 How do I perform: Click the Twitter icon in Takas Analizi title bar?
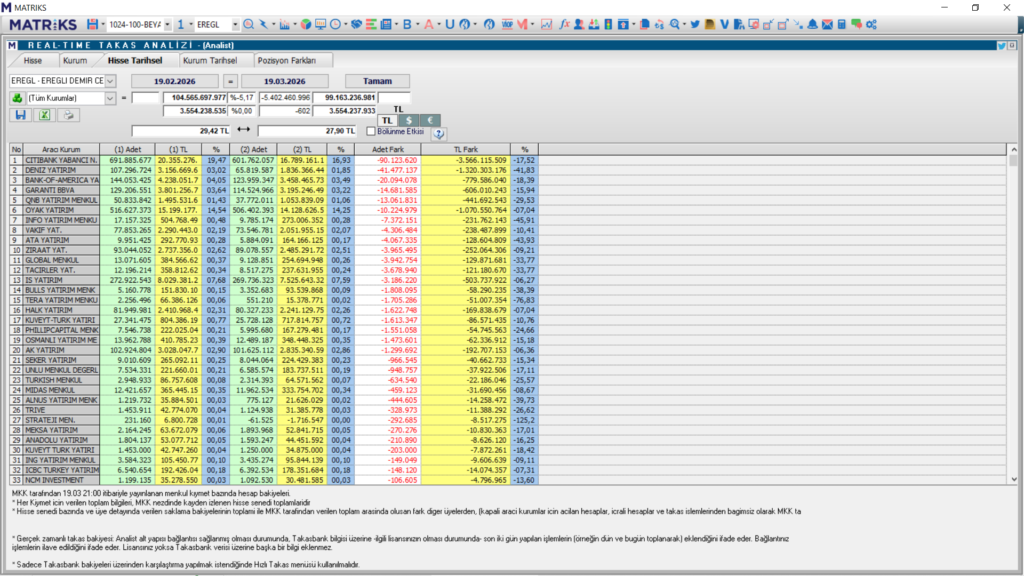point(1001,46)
